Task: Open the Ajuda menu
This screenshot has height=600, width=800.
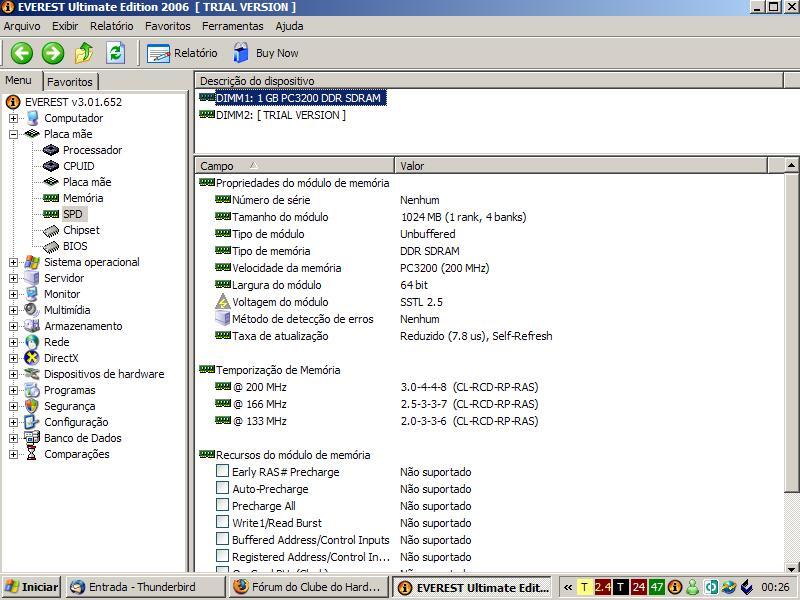Action: click(289, 26)
